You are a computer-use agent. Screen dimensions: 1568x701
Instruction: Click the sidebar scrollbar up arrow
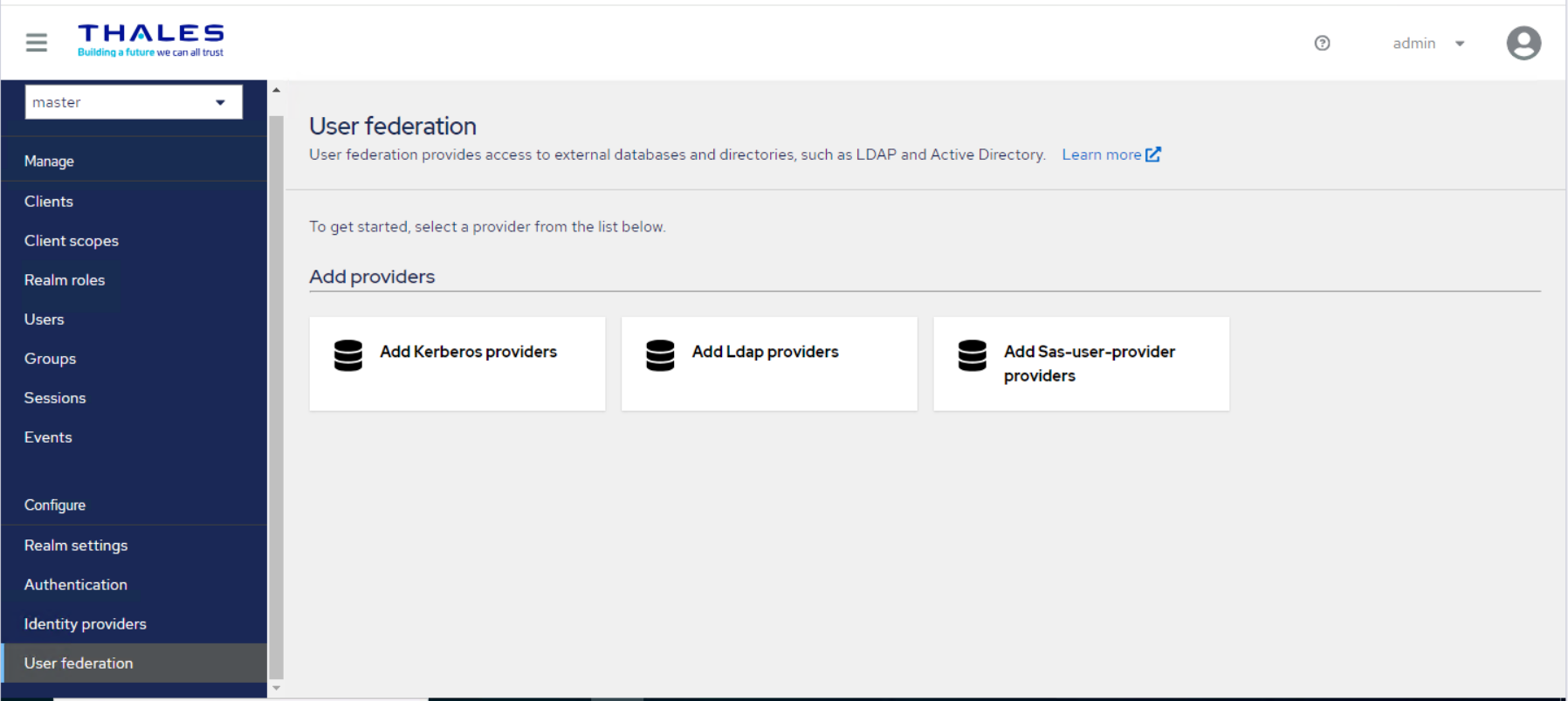[276, 90]
